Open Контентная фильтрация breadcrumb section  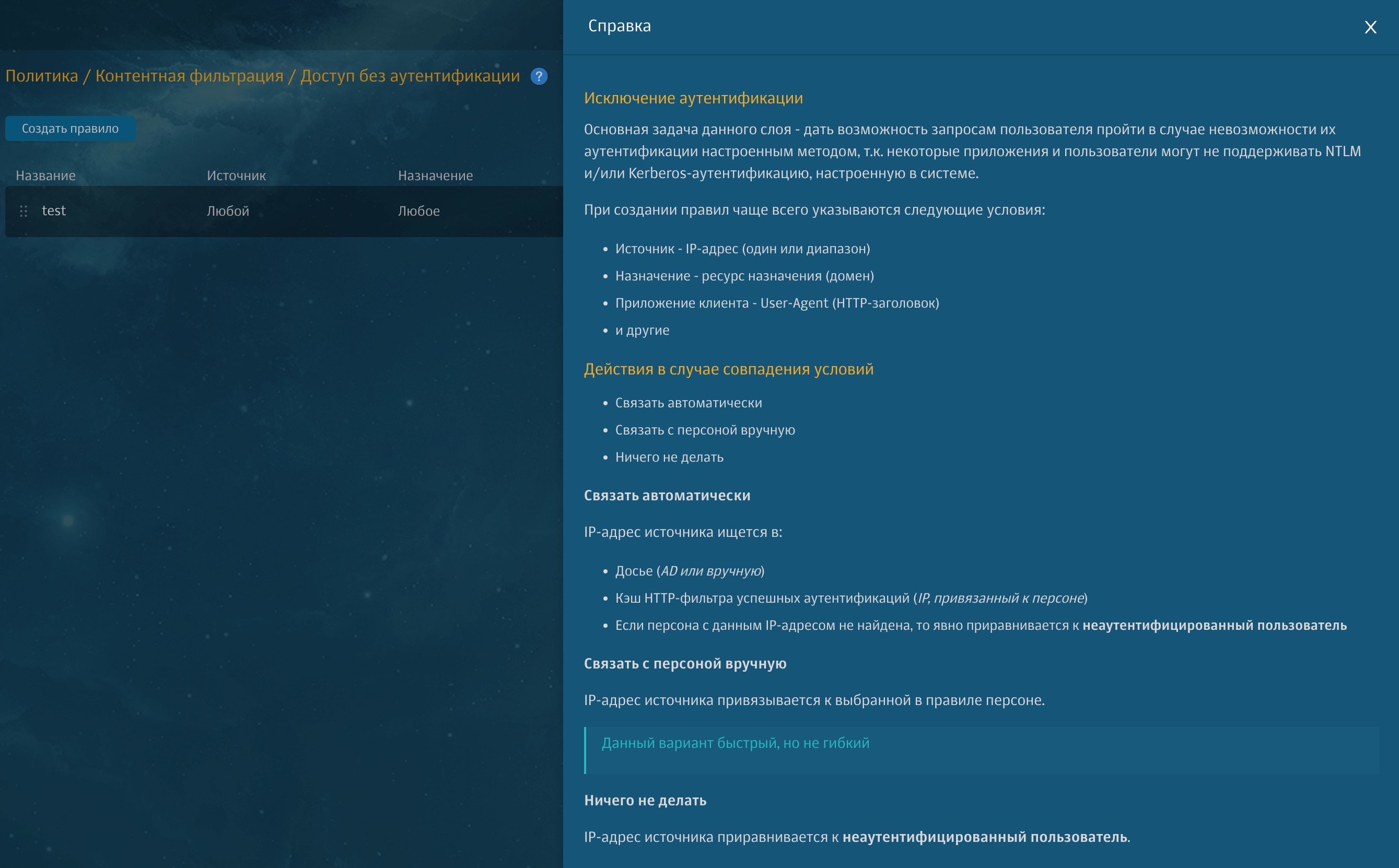(x=189, y=76)
